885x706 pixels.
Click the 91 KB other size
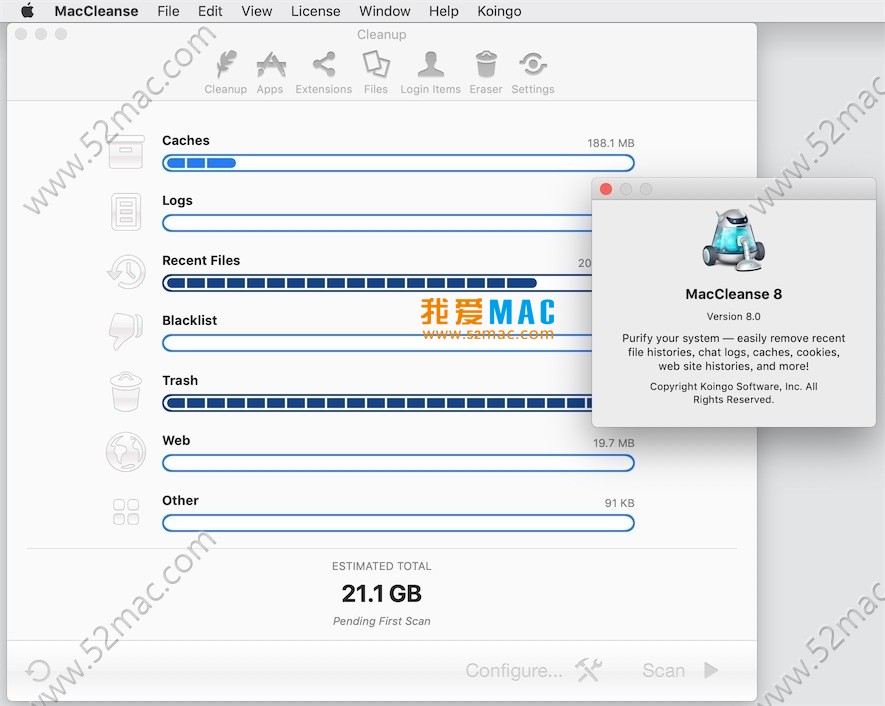tap(619, 503)
